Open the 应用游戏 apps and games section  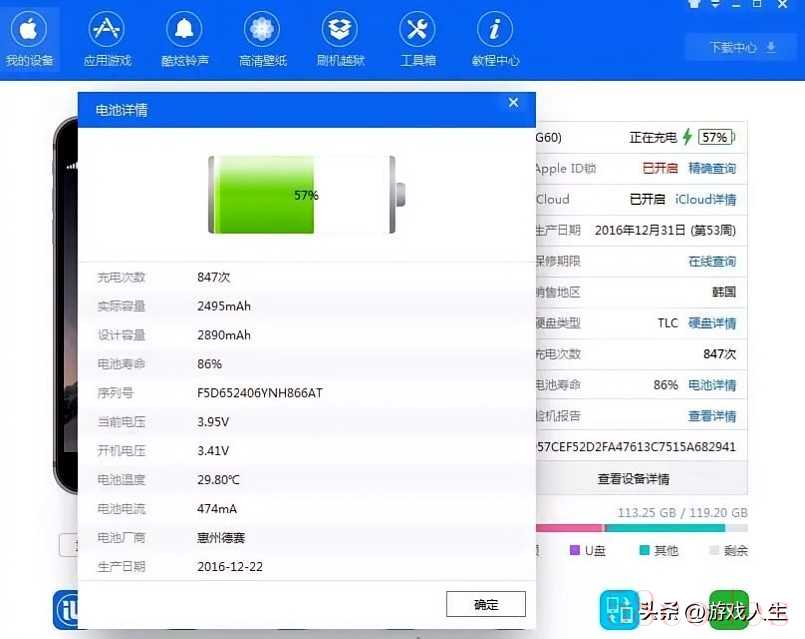(x=107, y=40)
